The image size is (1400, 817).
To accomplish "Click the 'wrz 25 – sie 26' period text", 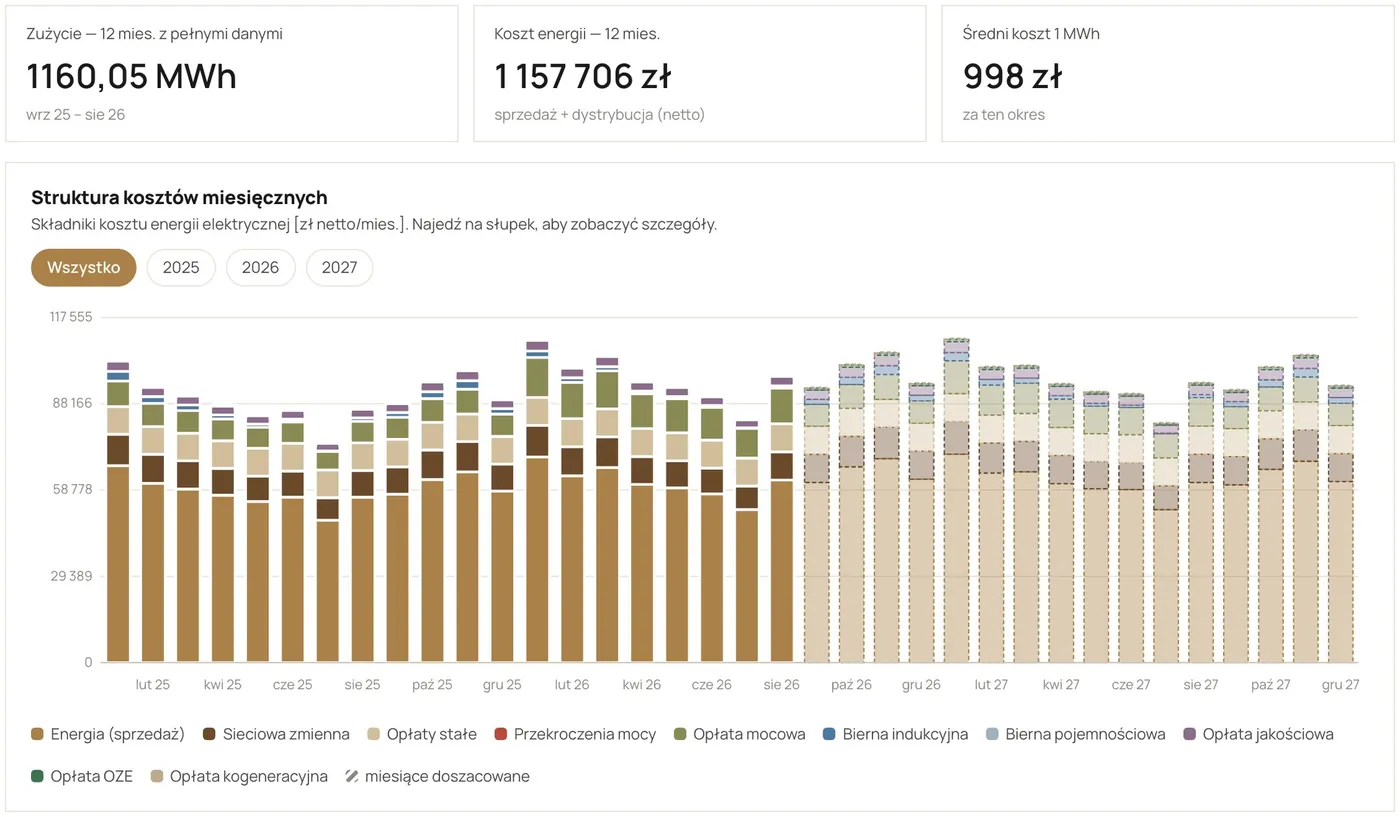I will tap(76, 114).
